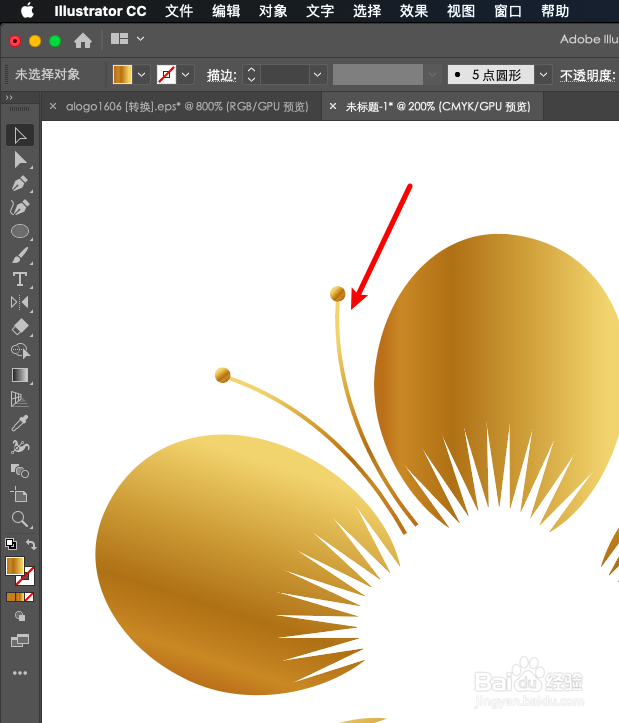Open brush definition dropdown arrow
This screenshot has width=619, height=723.
(x=544, y=75)
